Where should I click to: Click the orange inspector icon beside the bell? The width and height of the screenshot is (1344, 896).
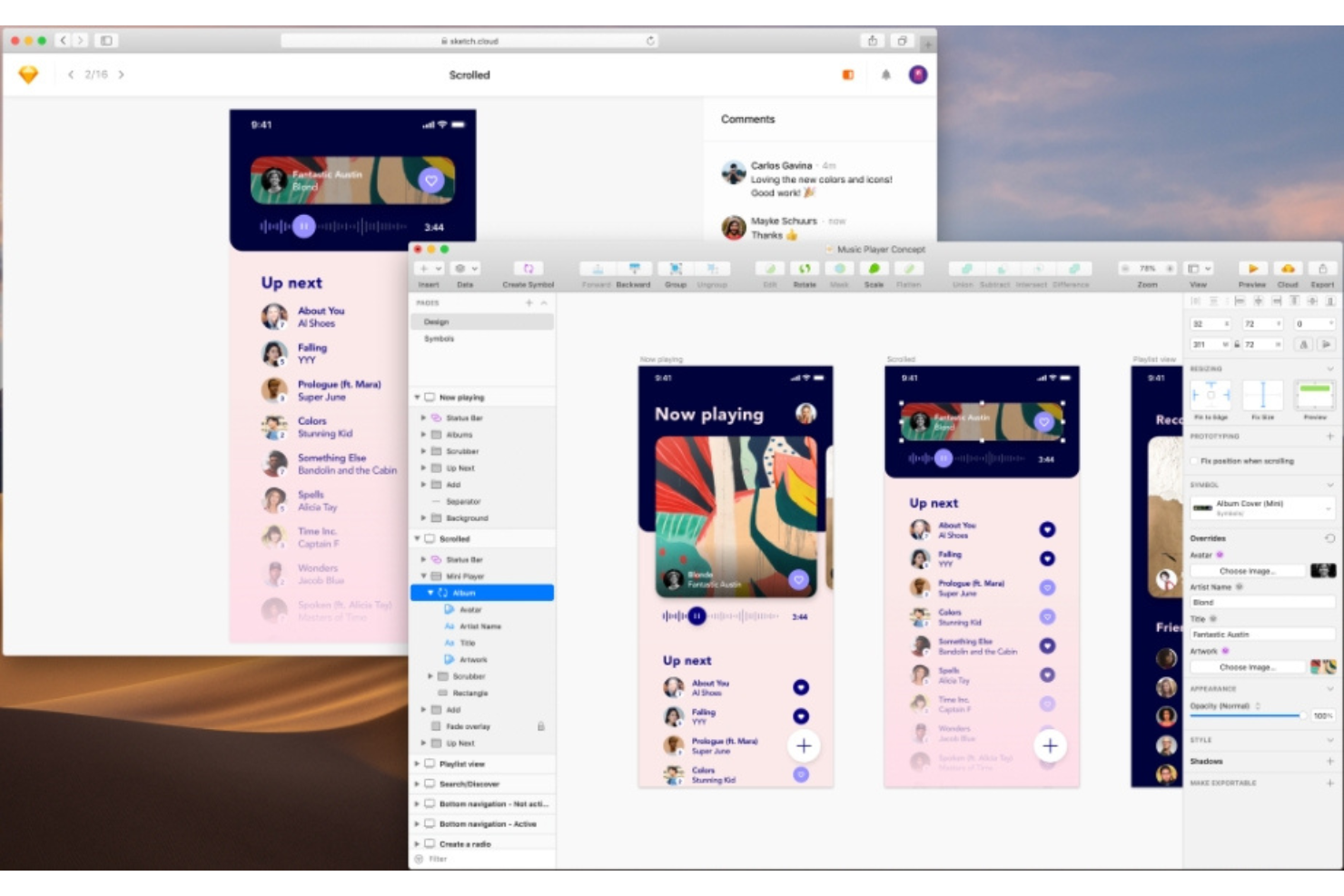pos(848,74)
